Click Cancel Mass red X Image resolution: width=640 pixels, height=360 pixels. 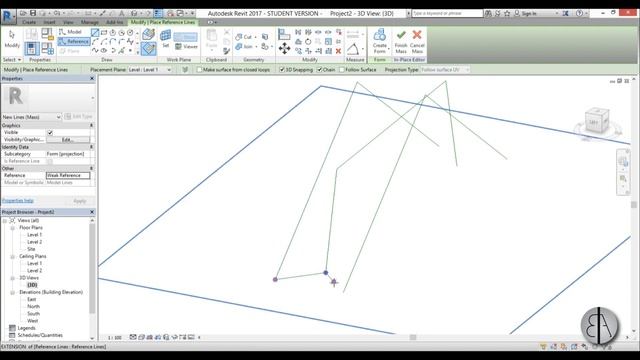click(x=417, y=41)
